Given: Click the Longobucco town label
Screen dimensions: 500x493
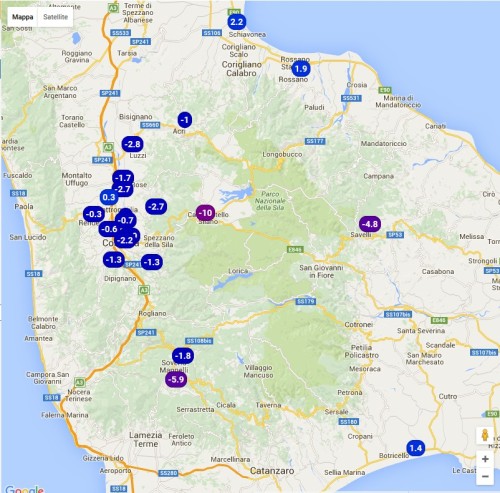Looking at the screenshot, I should pyautogui.click(x=282, y=154).
